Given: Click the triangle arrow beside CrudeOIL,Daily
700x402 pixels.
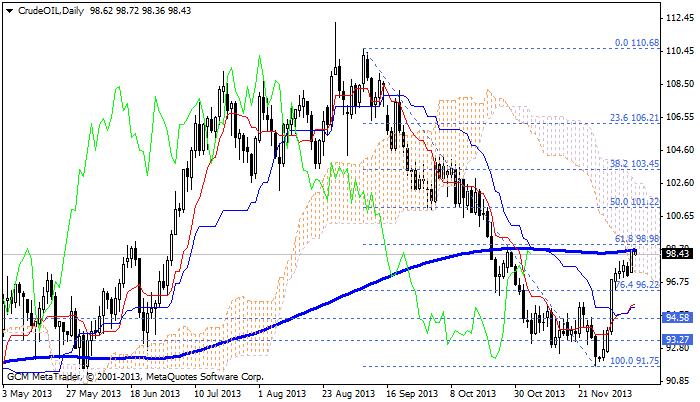Looking at the screenshot, I should point(8,8).
